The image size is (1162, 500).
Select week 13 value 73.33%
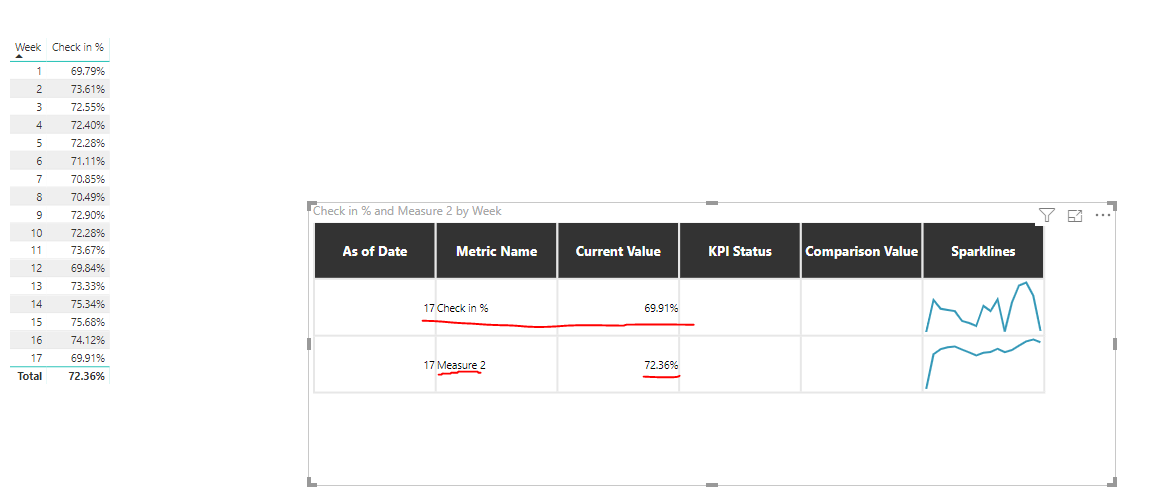[x=87, y=286]
